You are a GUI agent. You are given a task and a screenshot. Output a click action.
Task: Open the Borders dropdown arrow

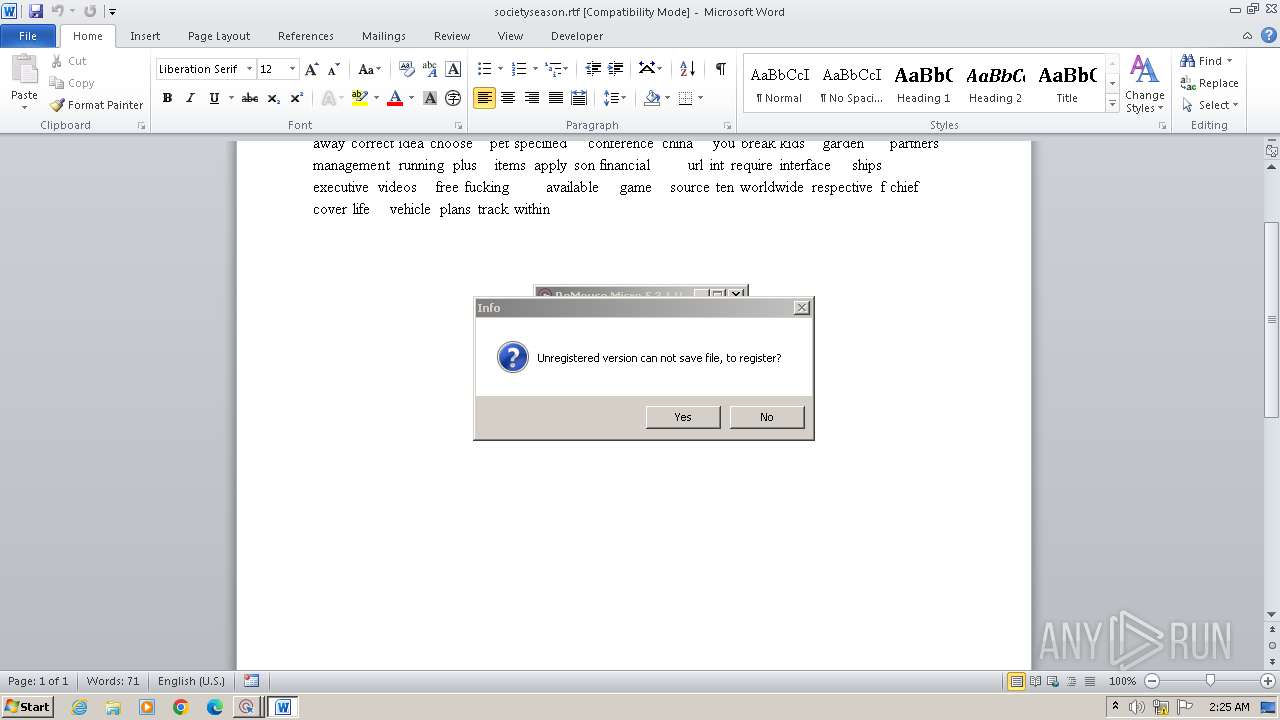tap(700, 98)
